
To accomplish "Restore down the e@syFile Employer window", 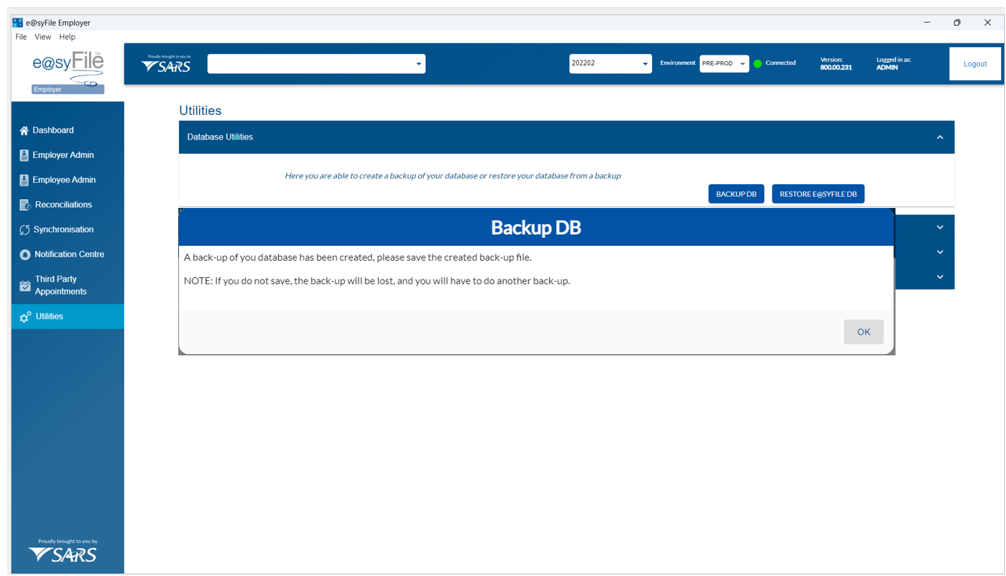I will [957, 22].
